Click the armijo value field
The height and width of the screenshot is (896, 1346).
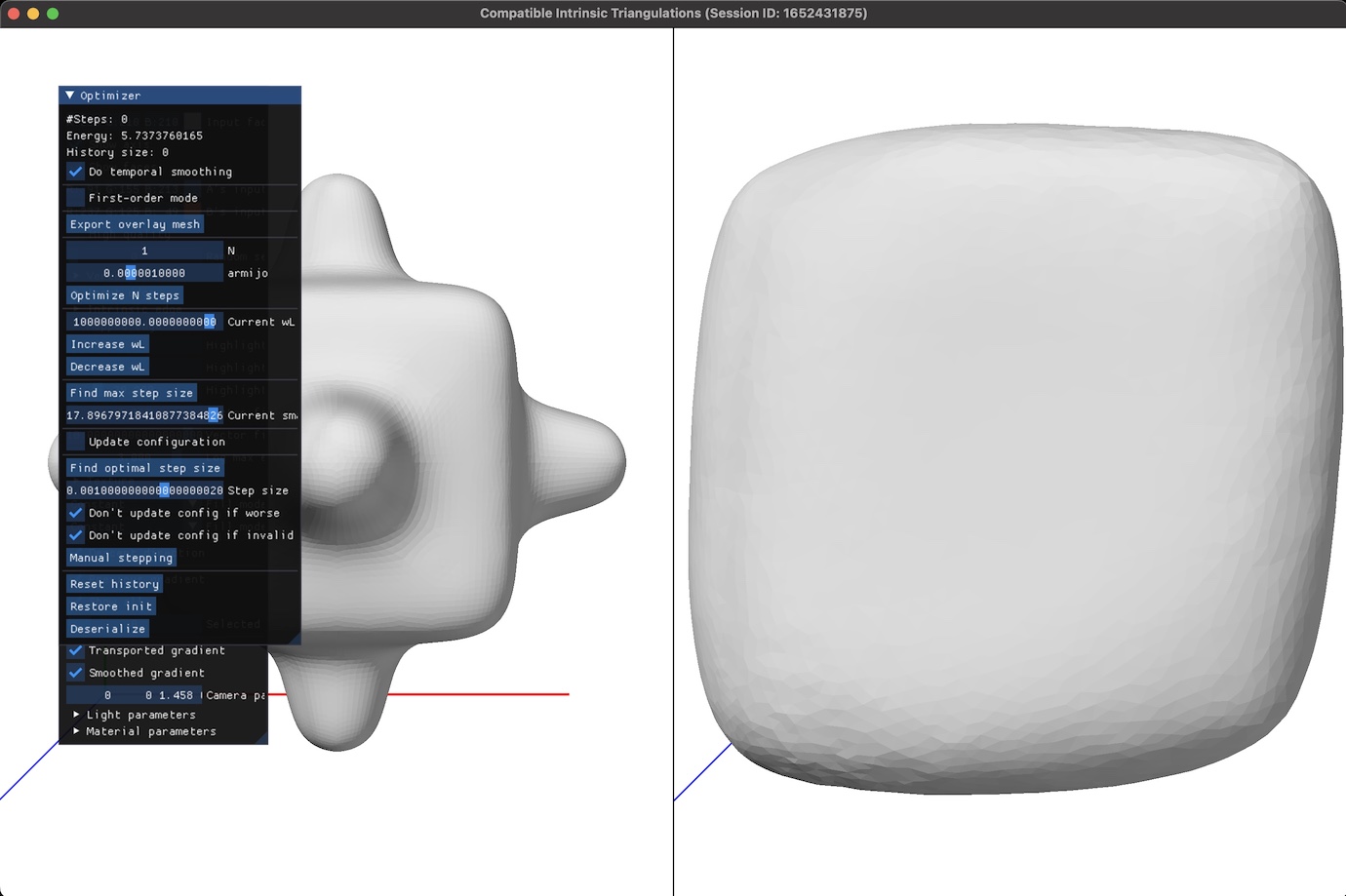(x=144, y=273)
